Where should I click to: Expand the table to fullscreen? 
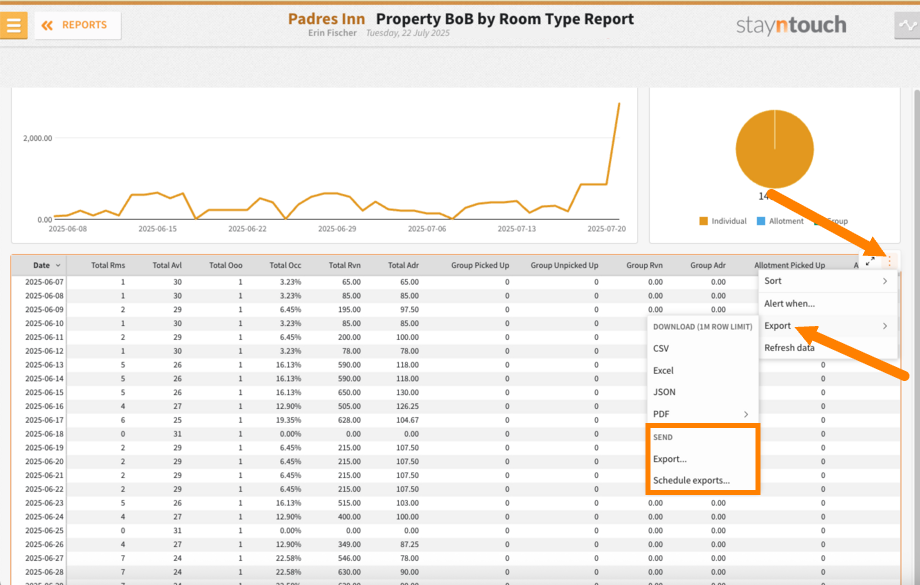[x=870, y=261]
